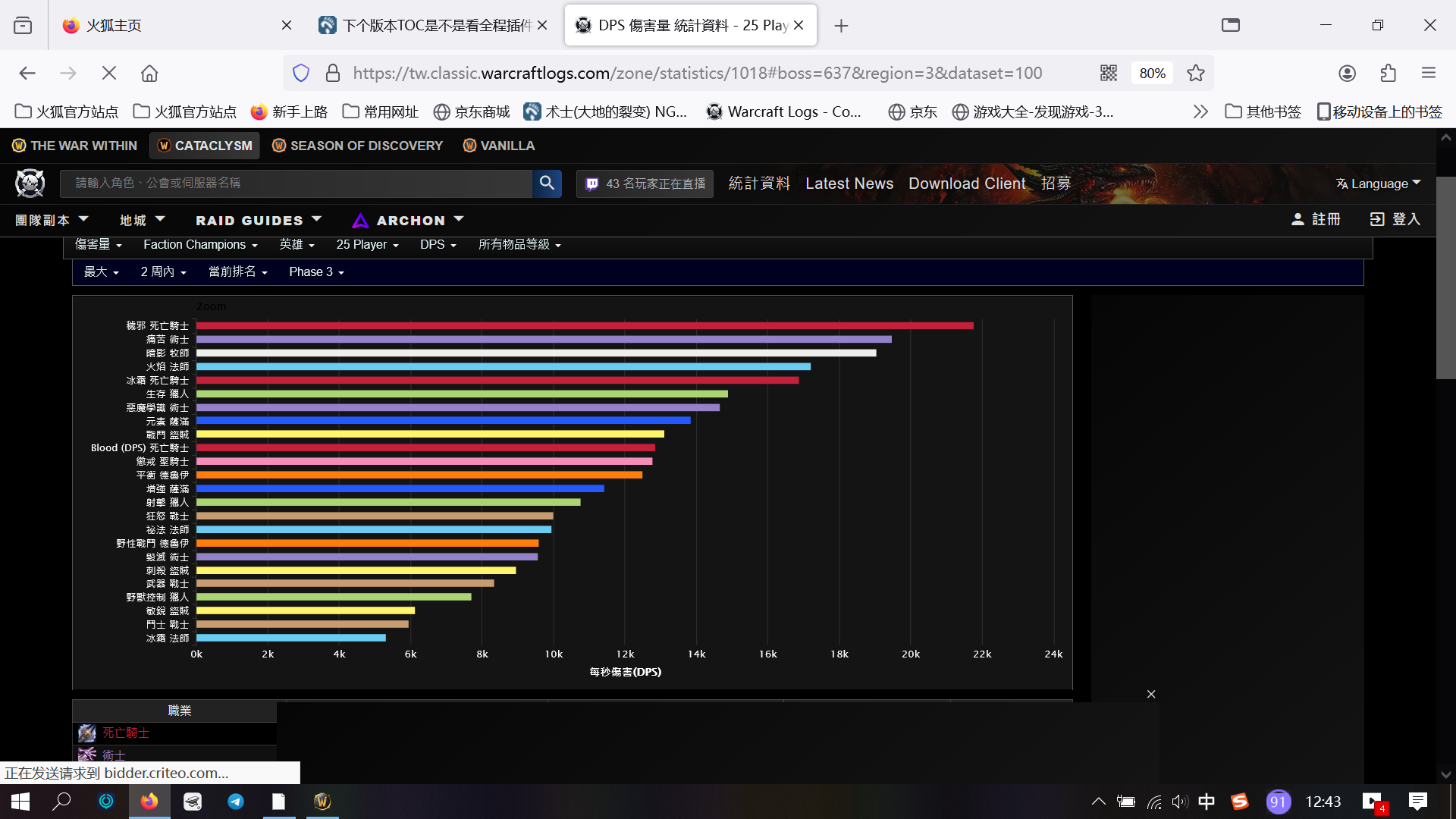Open the Language selector dropdown

click(x=1378, y=184)
